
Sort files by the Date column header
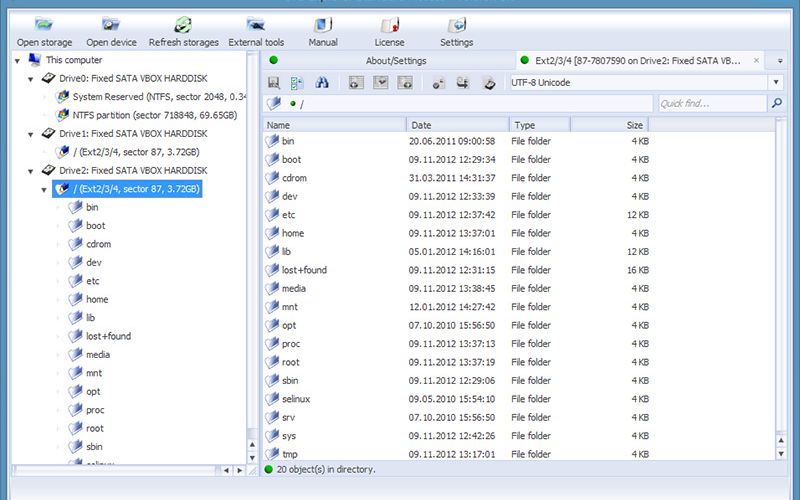coord(457,125)
